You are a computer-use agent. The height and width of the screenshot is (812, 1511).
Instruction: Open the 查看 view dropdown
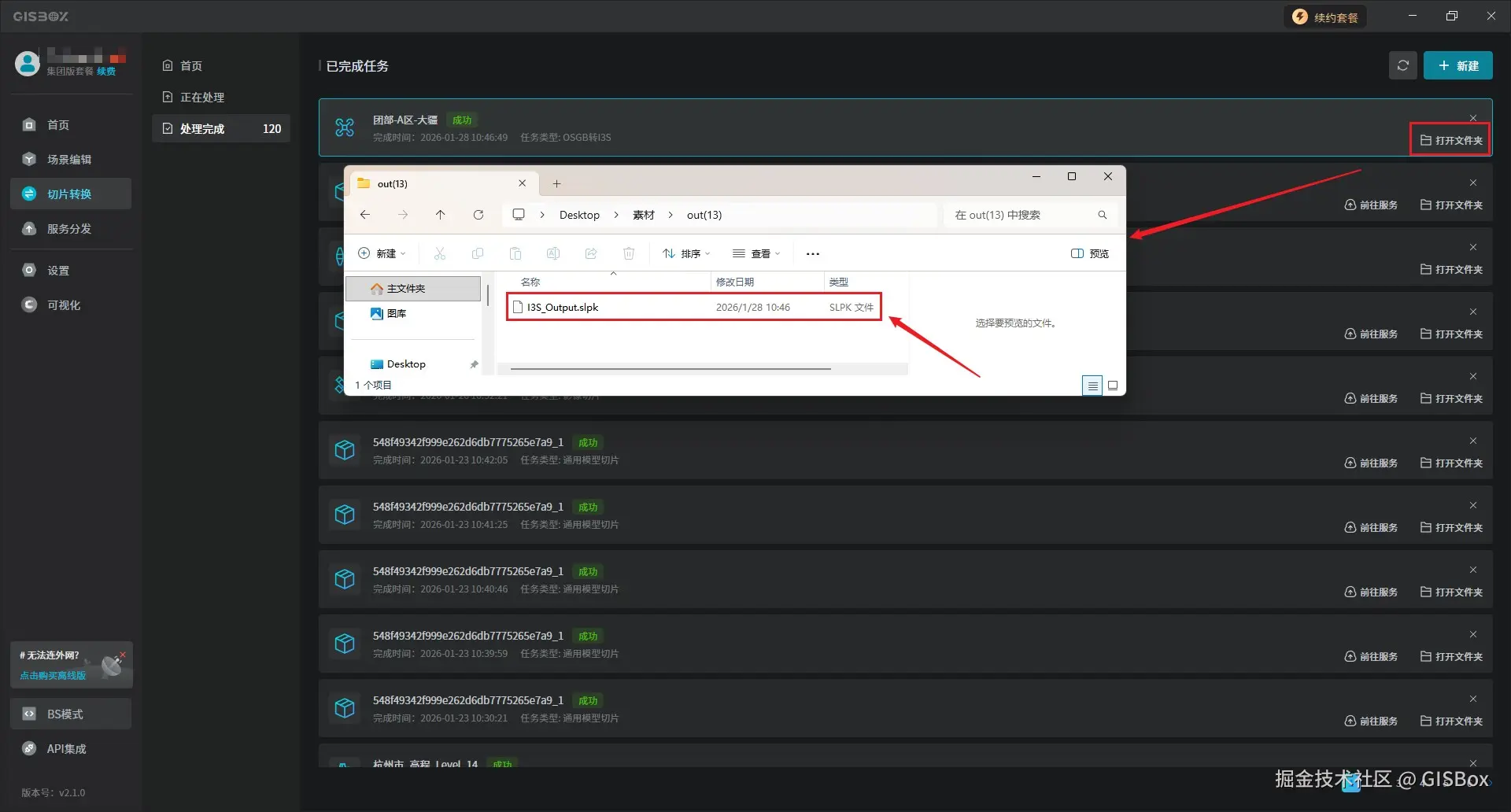[x=756, y=253]
